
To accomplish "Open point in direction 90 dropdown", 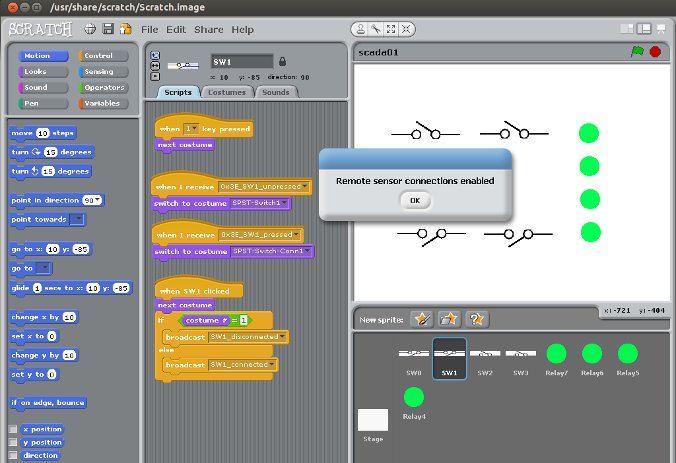I will (x=98, y=200).
